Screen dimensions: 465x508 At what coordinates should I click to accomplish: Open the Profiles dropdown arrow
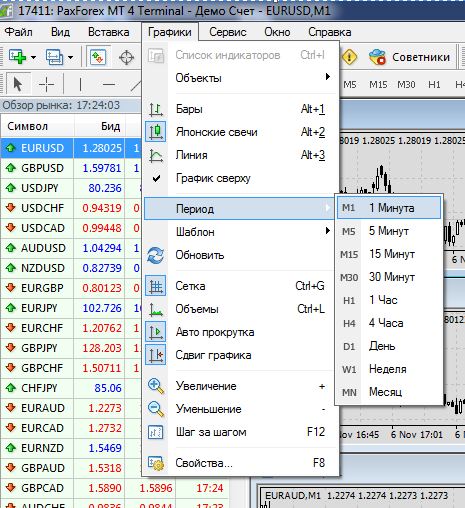tap(70, 57)
